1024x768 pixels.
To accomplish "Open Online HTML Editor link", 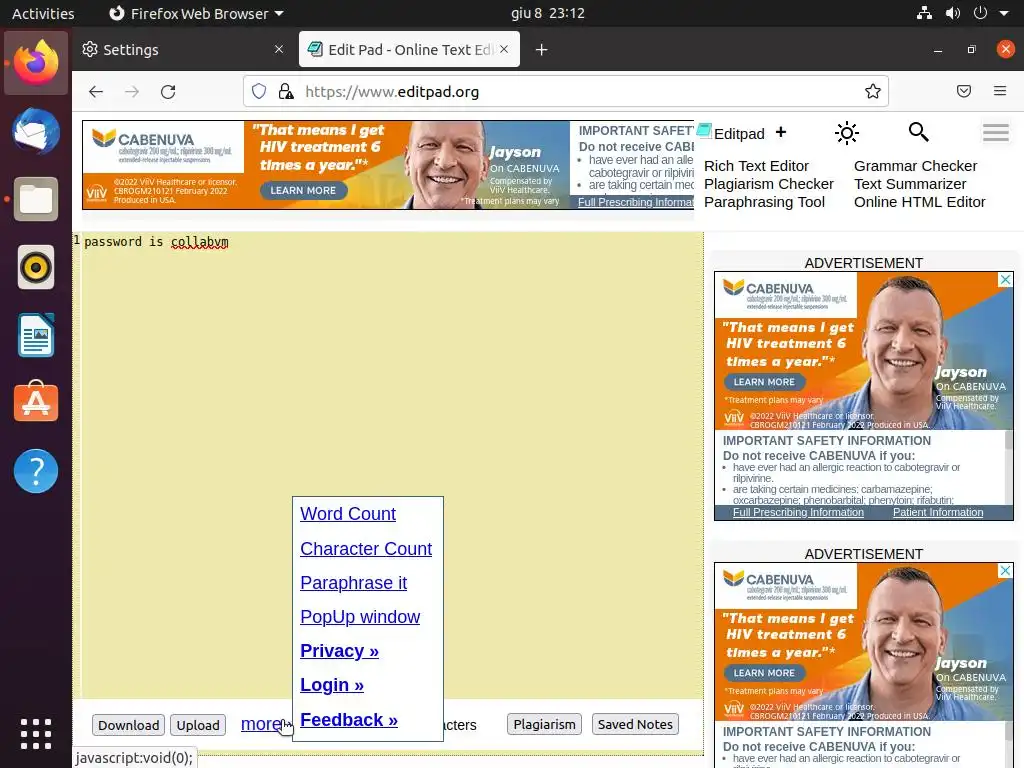I will click(920, 202).
